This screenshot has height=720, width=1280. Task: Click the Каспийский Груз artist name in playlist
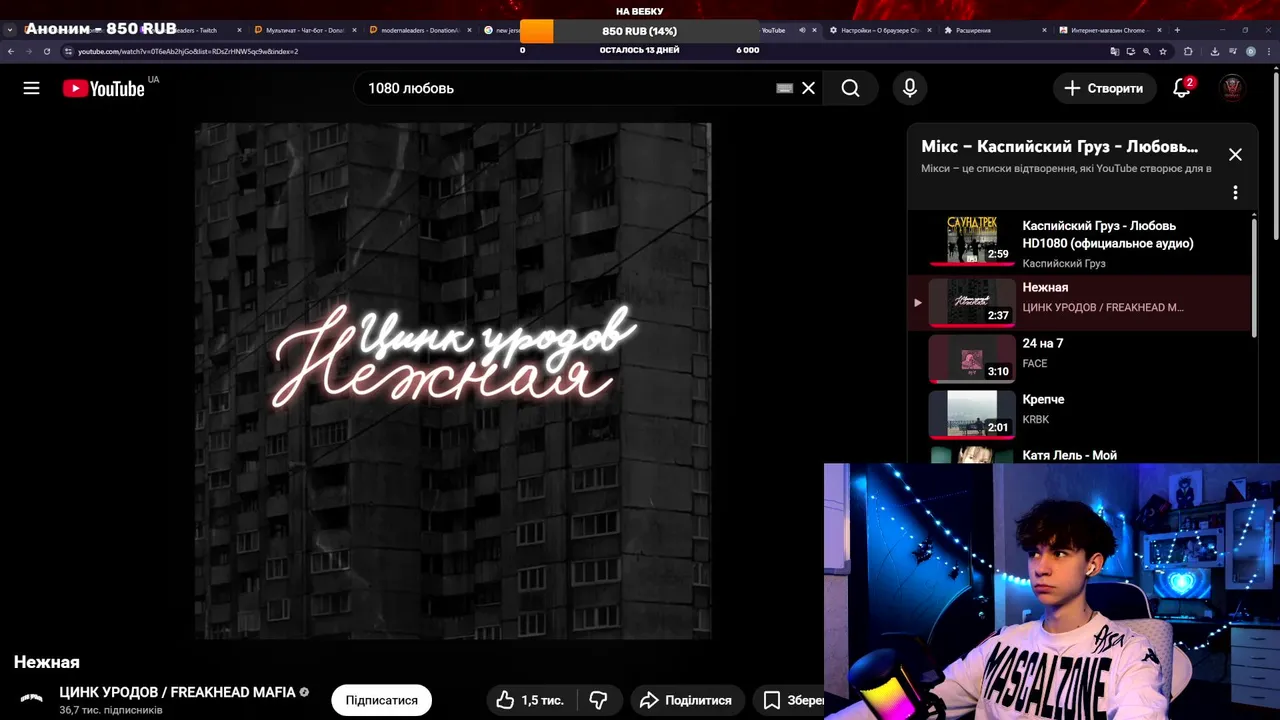click(1064, 264)
